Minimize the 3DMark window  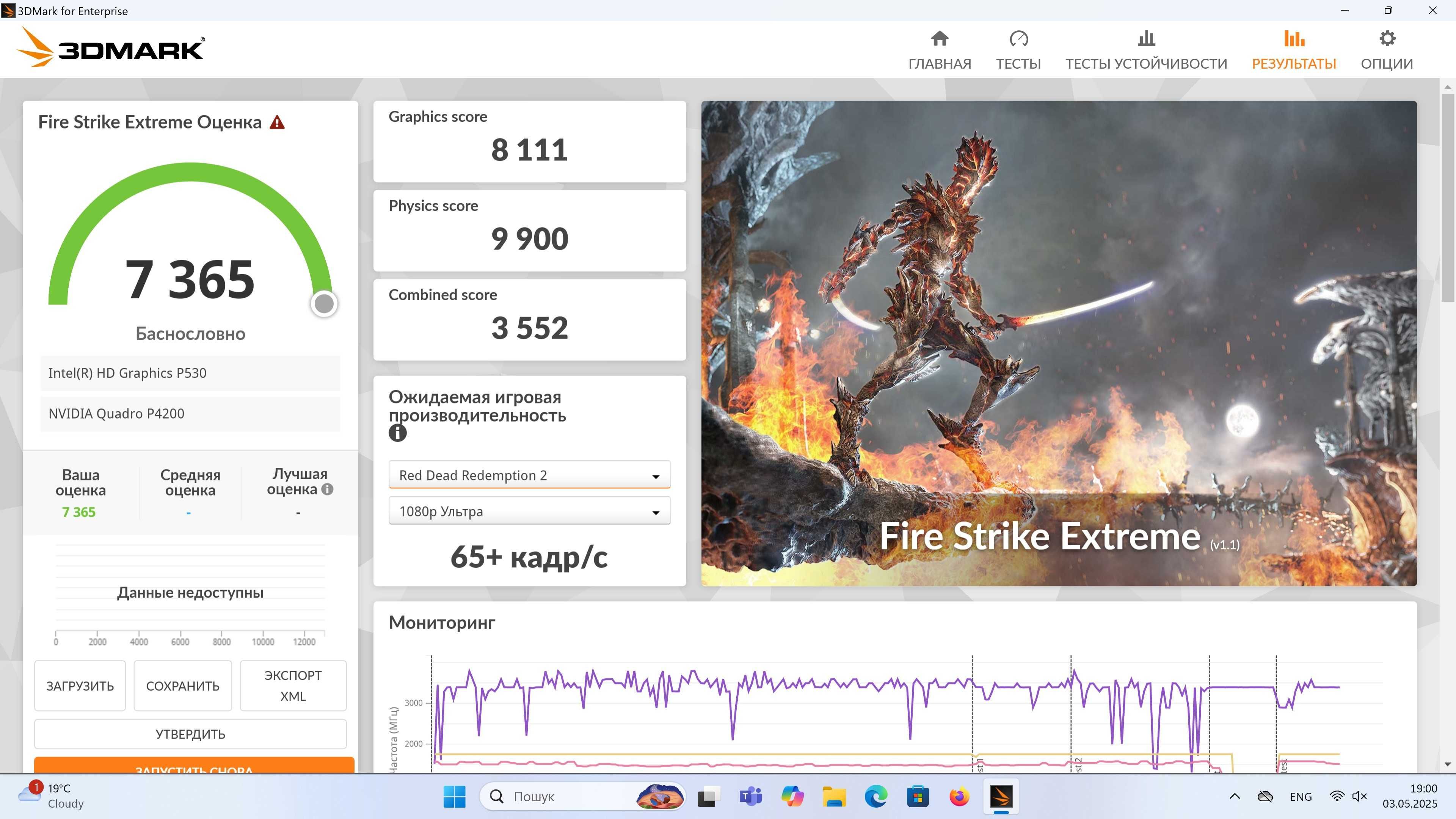1345,10
